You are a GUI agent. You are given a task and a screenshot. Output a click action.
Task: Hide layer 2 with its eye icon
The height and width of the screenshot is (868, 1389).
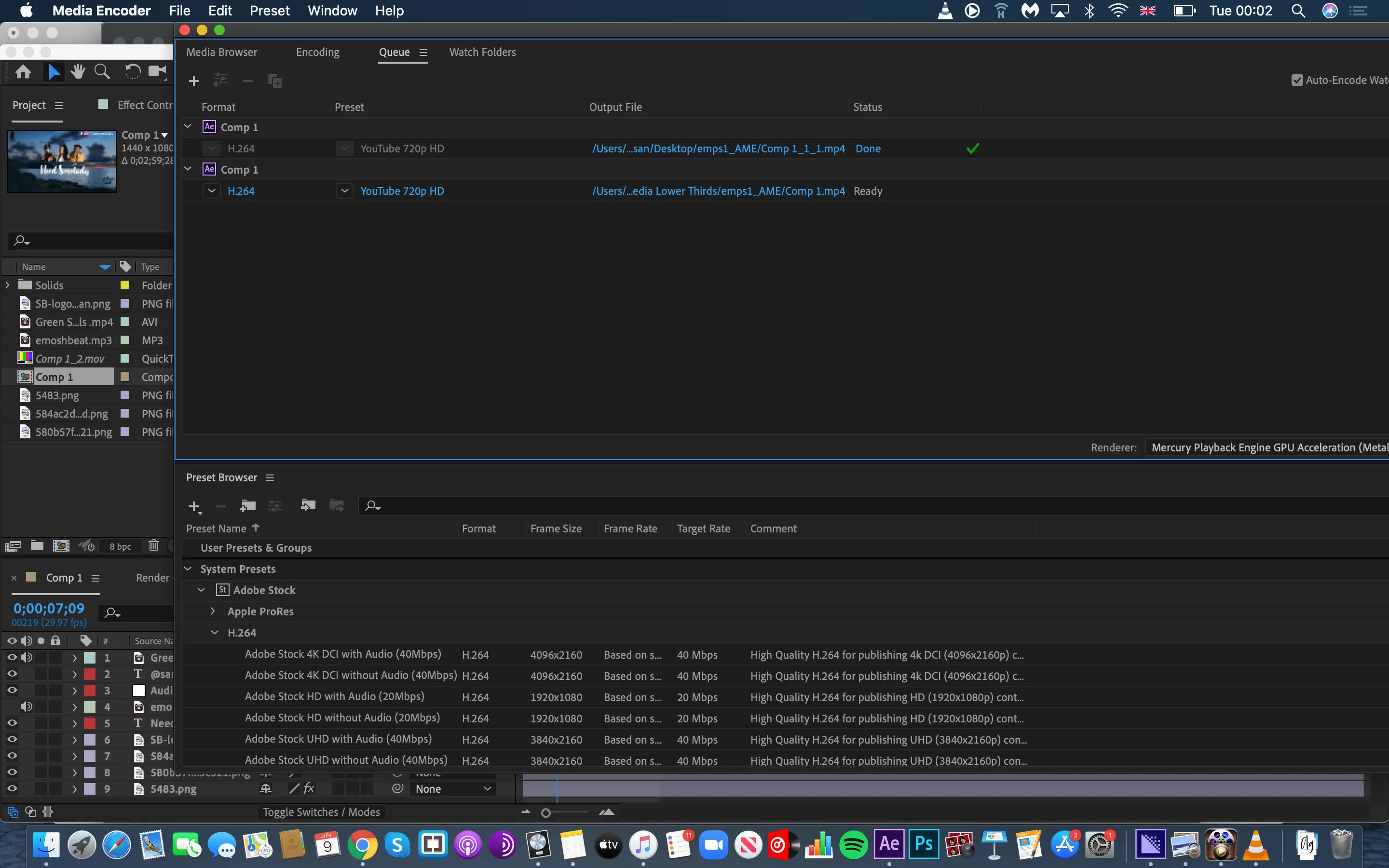12,674
